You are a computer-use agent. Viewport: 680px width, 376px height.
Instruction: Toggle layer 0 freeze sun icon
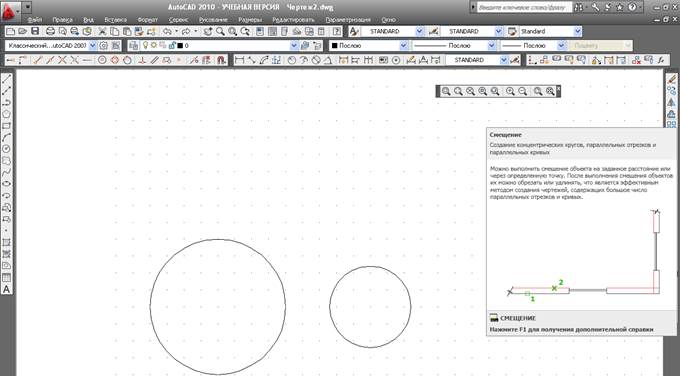click(x=154, y=45)
